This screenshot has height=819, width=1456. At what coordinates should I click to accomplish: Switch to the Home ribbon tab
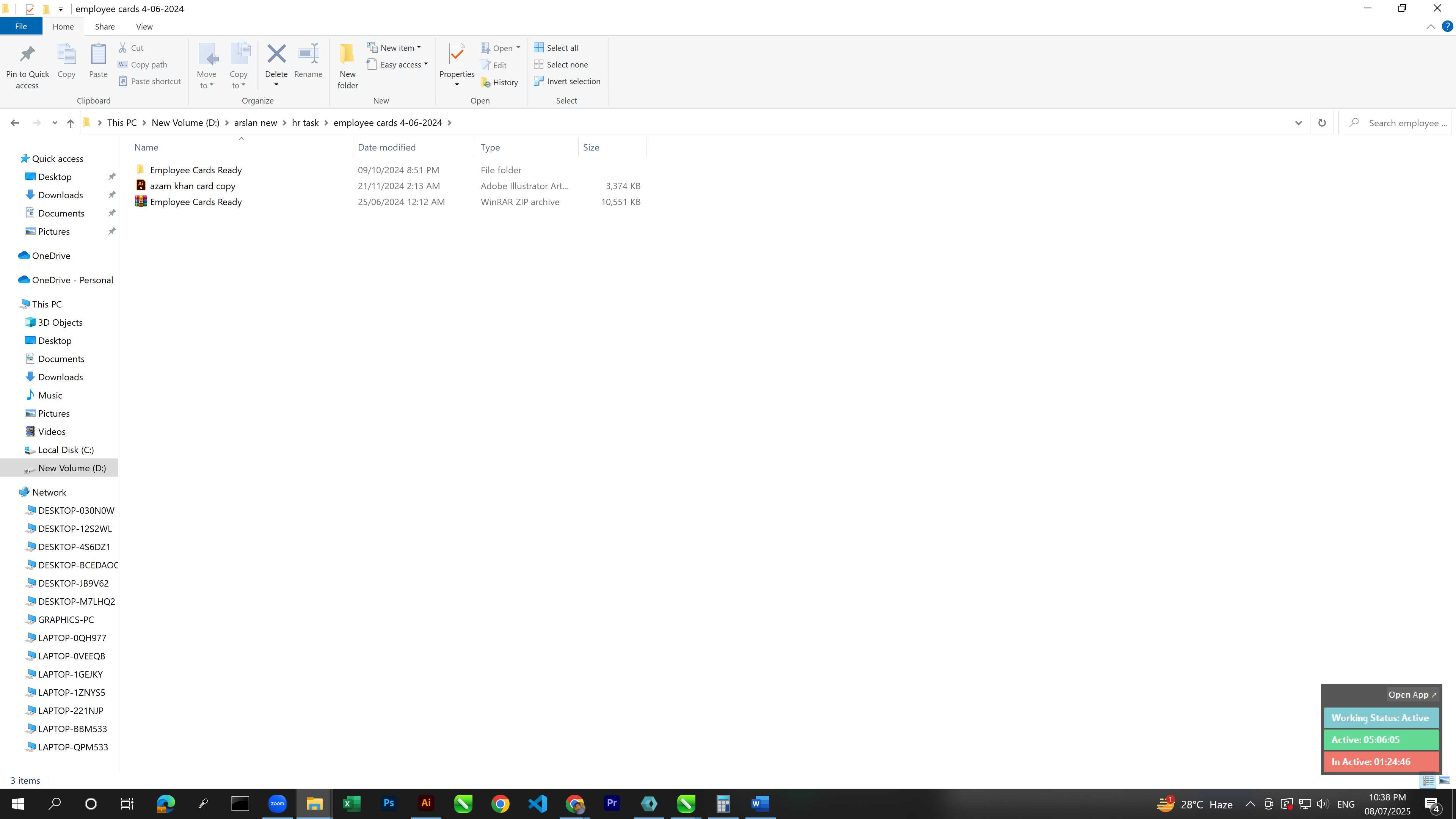tap(63, 27)
